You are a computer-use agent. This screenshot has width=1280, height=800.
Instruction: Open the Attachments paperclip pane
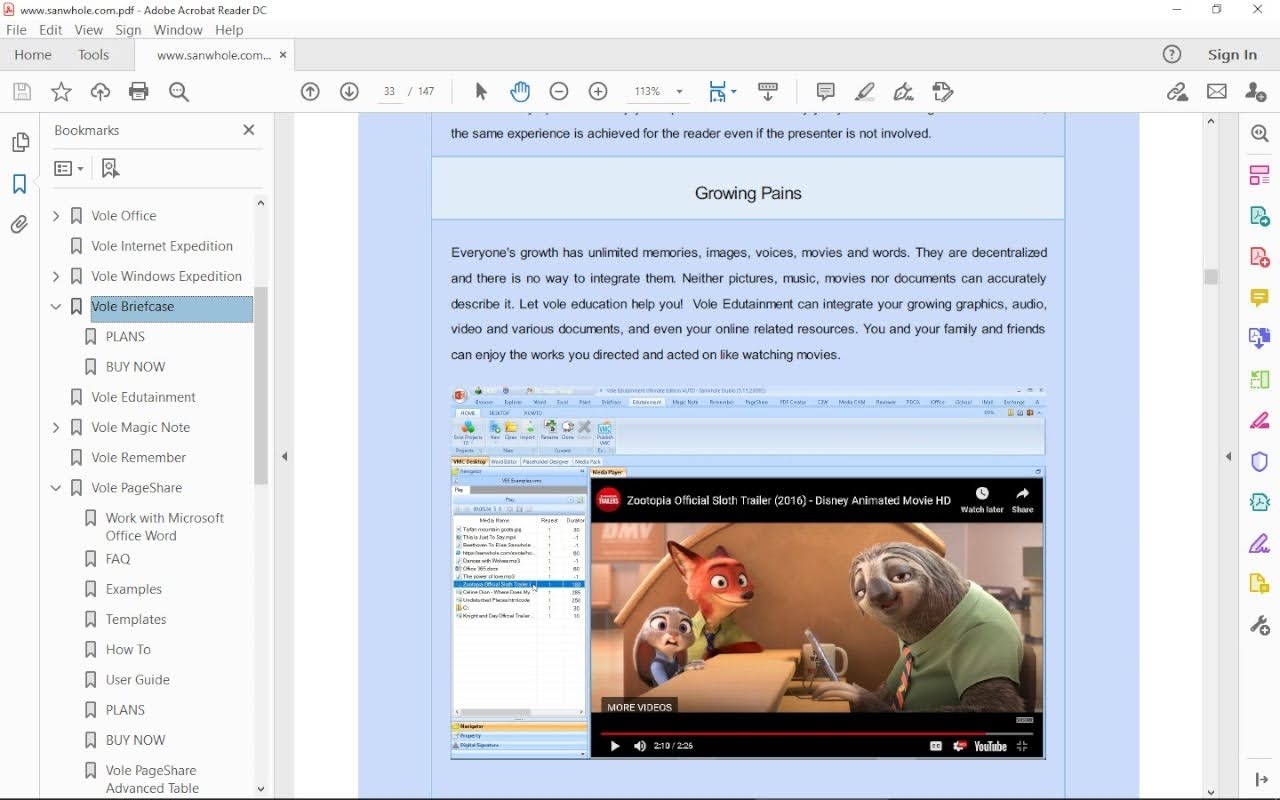point(20,225)
